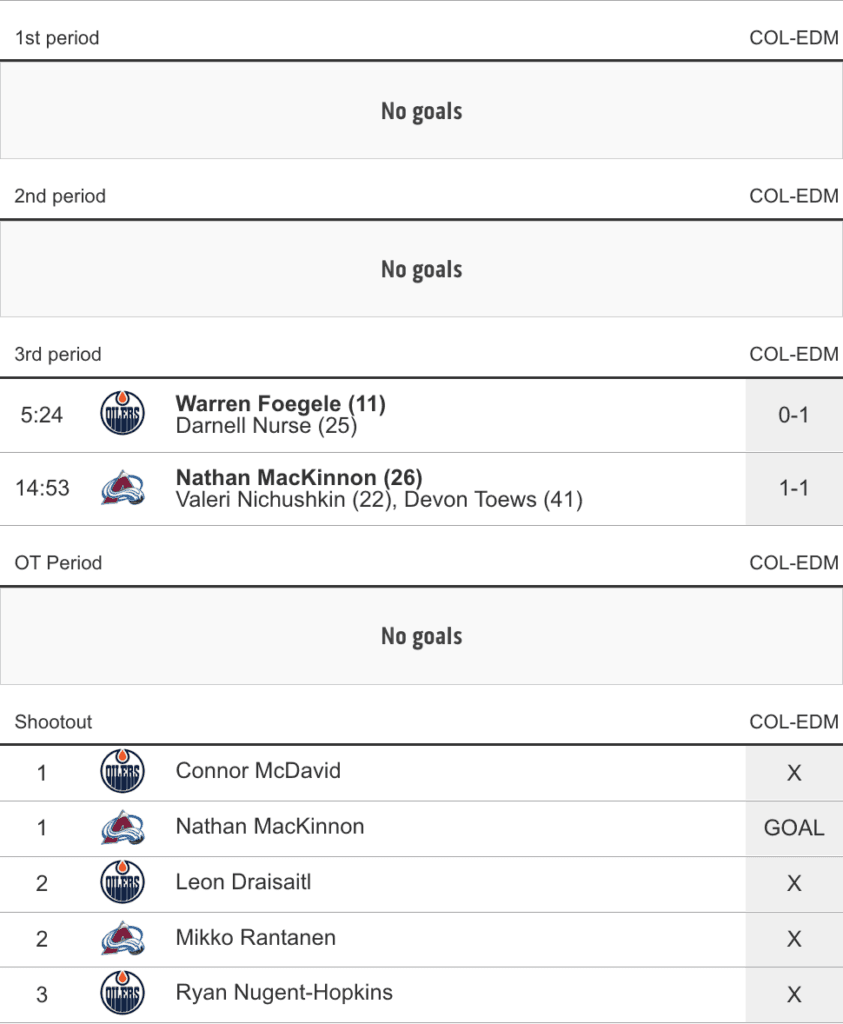
Task: Click the Avalanche logo beside Mikko Rantanen
Action: 122,939
